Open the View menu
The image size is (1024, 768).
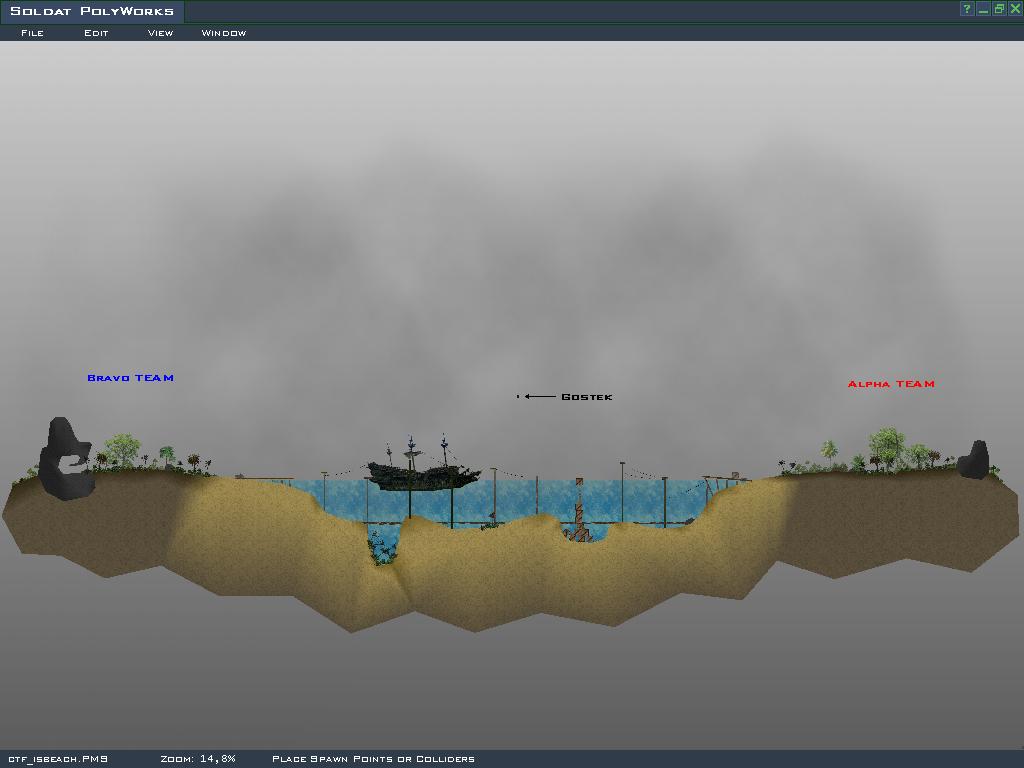pos(160,33)
